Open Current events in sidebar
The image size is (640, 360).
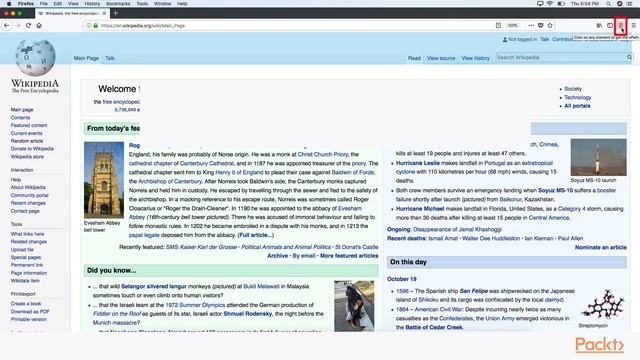point(26,133)
